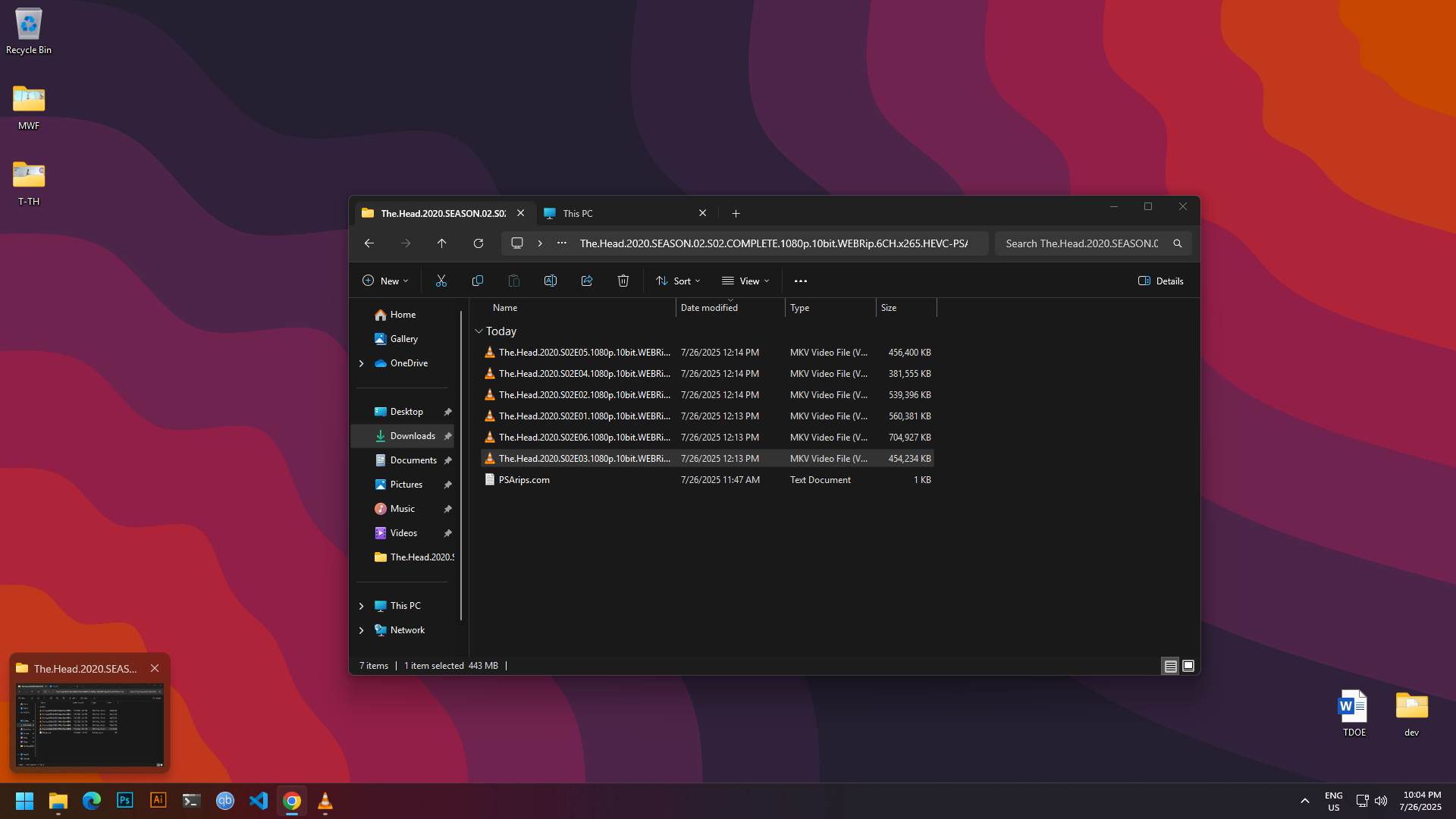Sort by Date modified column header
This screenshot has width=1456, height=819.
[730, 308]
